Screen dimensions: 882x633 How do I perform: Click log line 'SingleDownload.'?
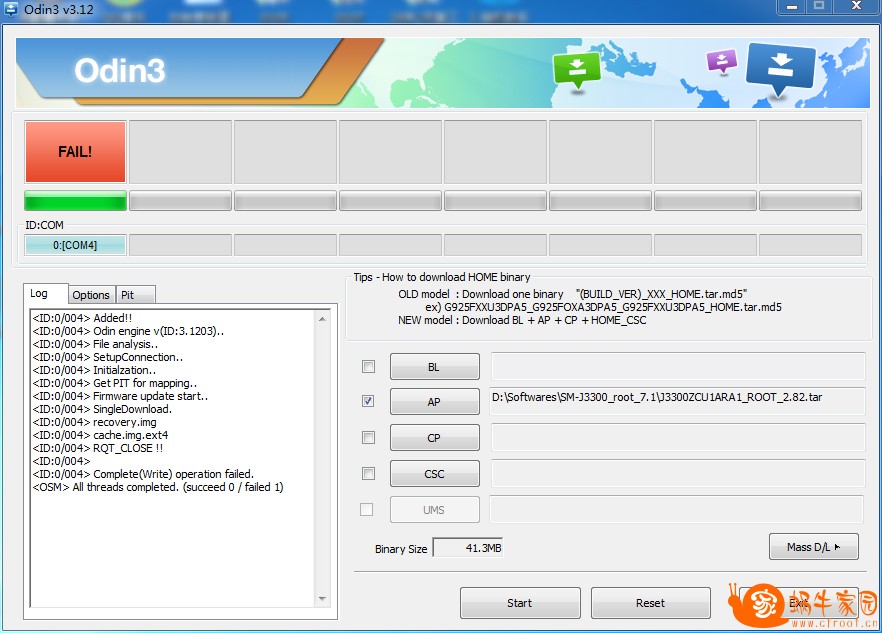click(x=102, y=409)
